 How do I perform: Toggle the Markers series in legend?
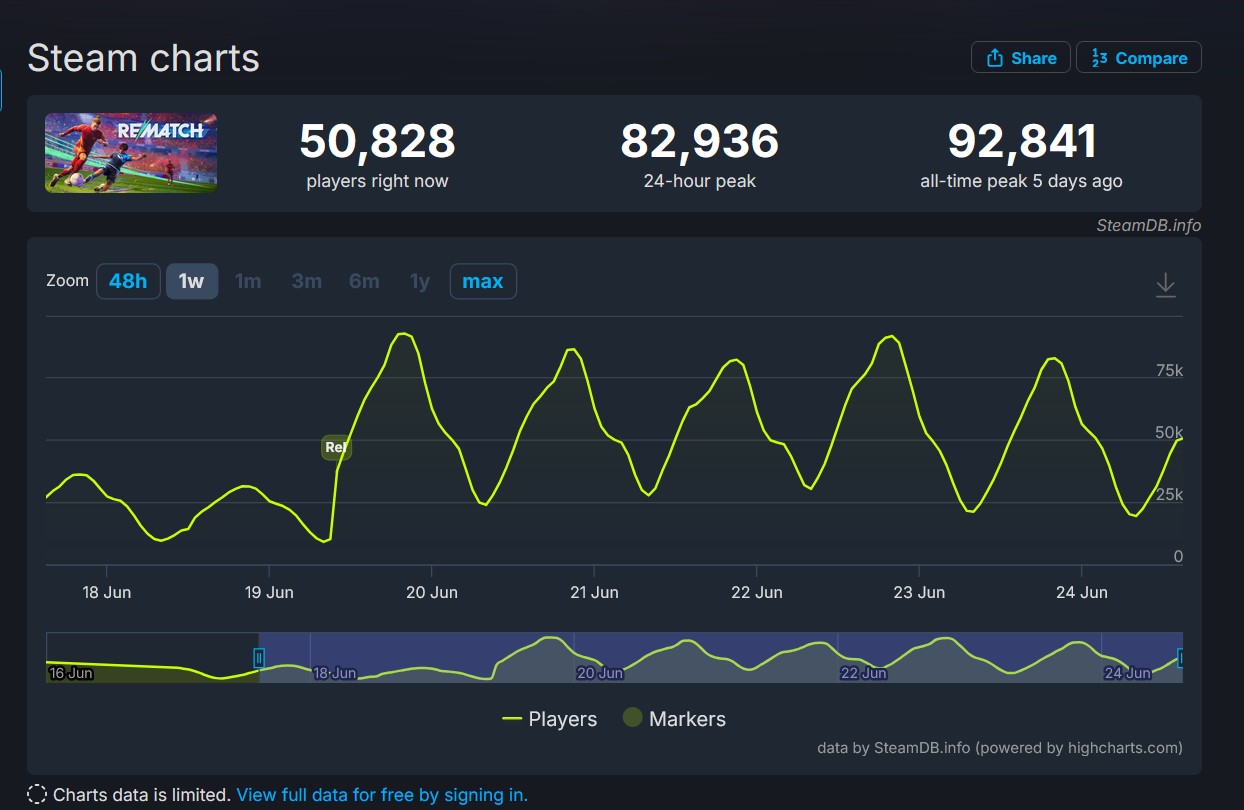coord(674,719)
